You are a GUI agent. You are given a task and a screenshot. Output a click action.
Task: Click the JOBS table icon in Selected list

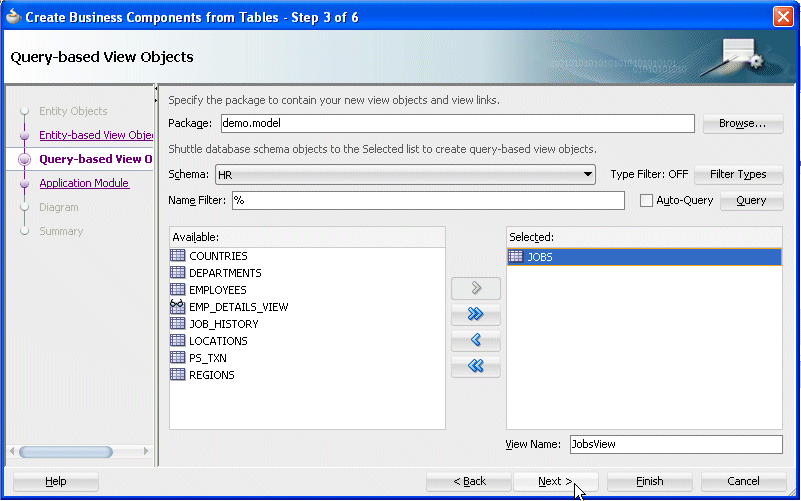(516, 256)
